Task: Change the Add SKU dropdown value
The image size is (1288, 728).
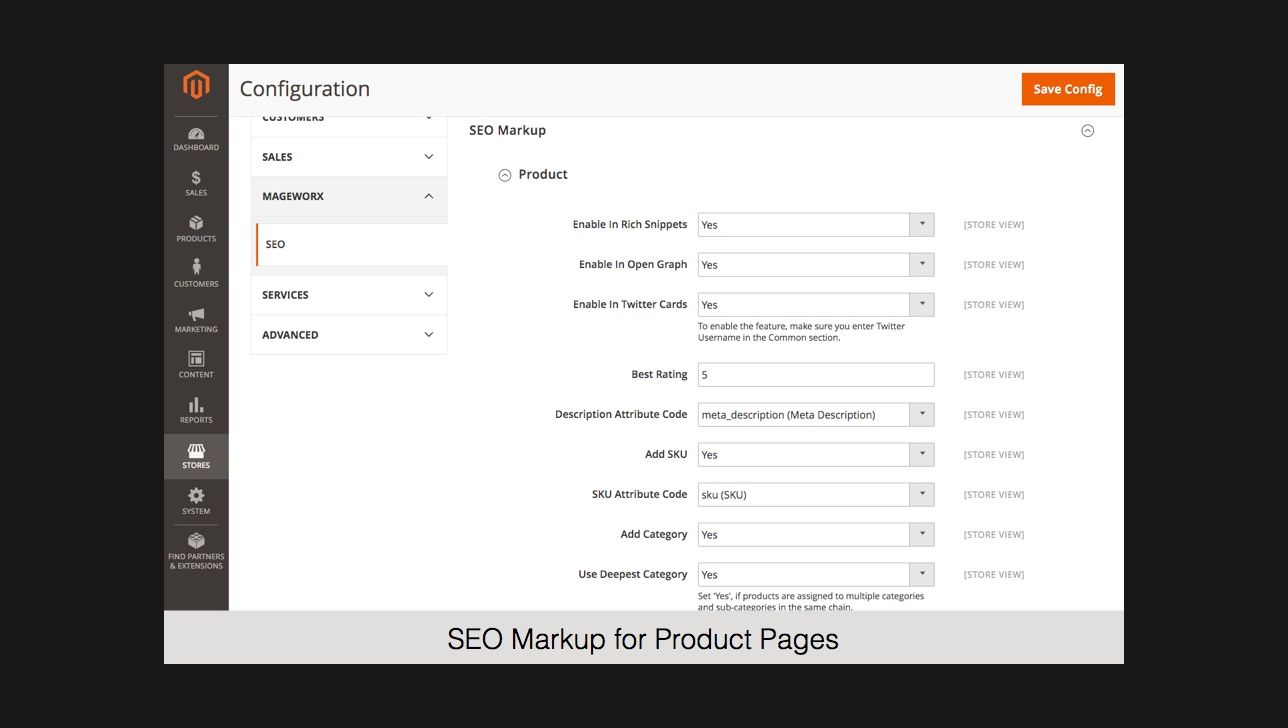Action: (815, 455)
